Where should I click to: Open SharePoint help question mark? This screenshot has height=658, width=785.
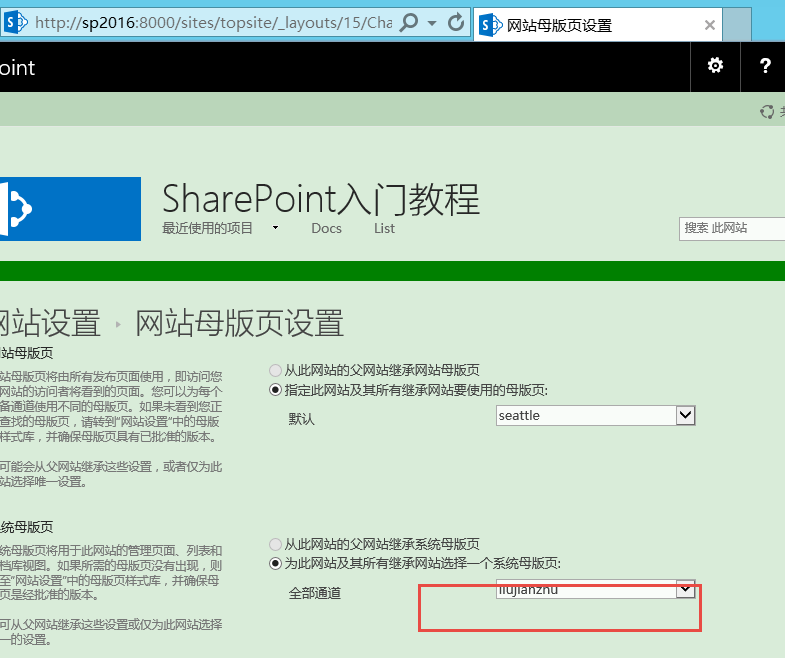click(764, 66)
